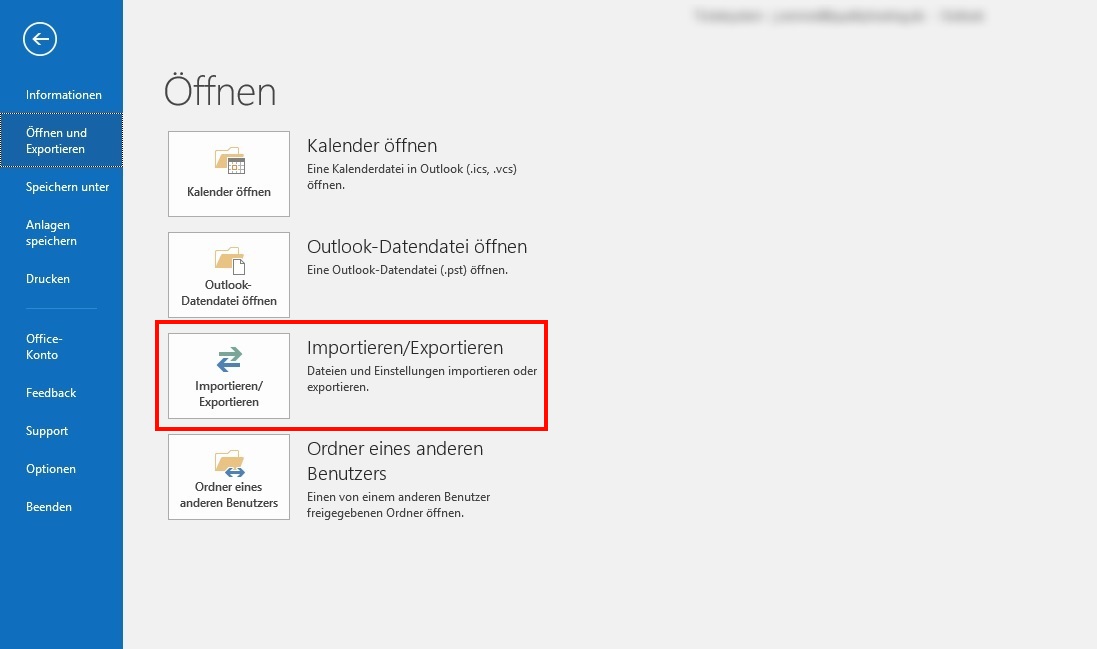
Task: Open the Drucken page
Action: tap(48, 279)
